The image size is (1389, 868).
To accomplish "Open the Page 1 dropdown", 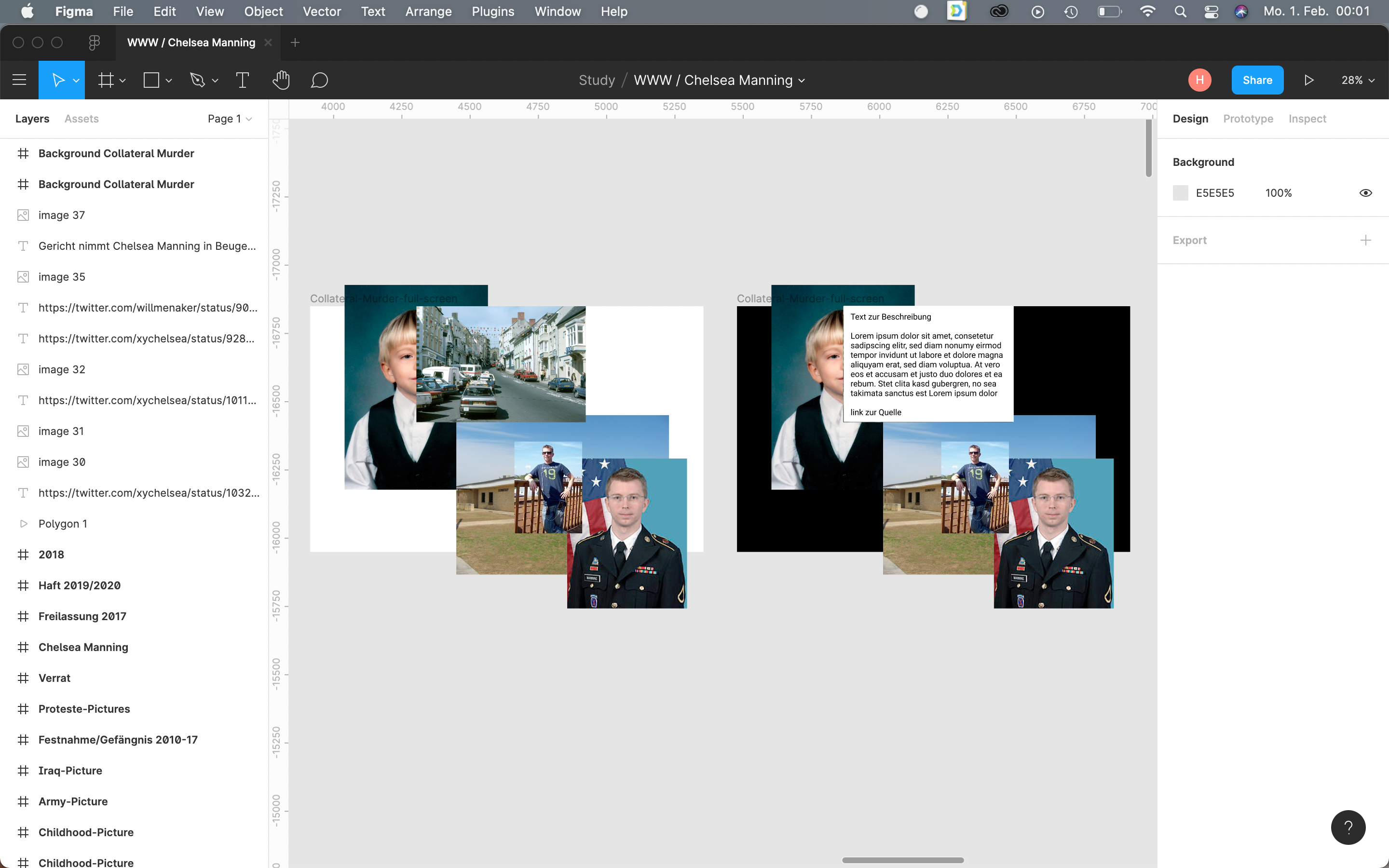I will [x=230, y=119].
